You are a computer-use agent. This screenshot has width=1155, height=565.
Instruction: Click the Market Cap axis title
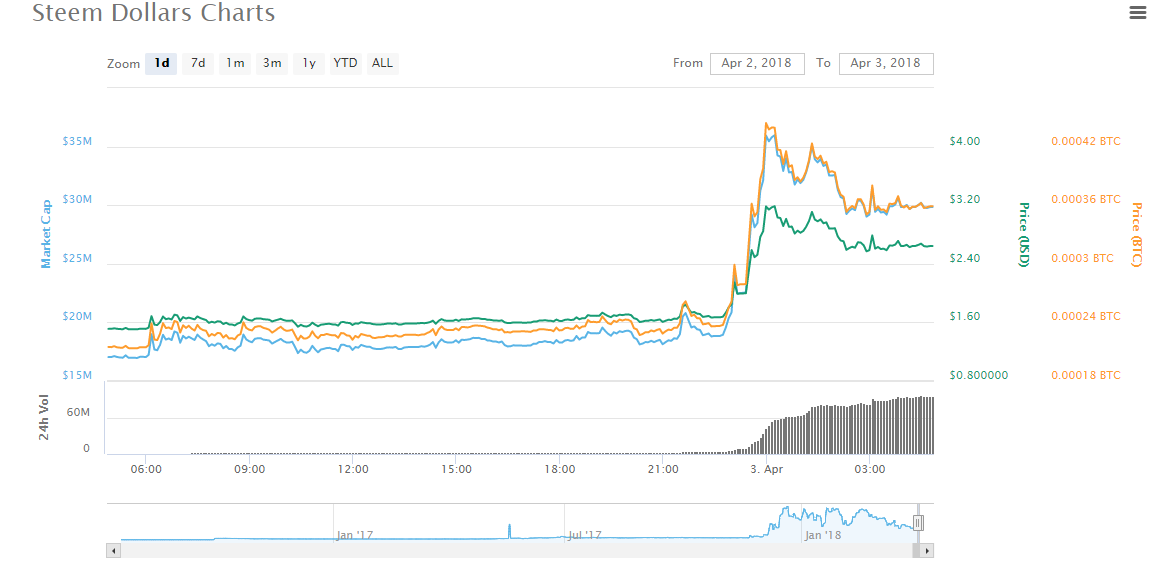pos(46,234)
